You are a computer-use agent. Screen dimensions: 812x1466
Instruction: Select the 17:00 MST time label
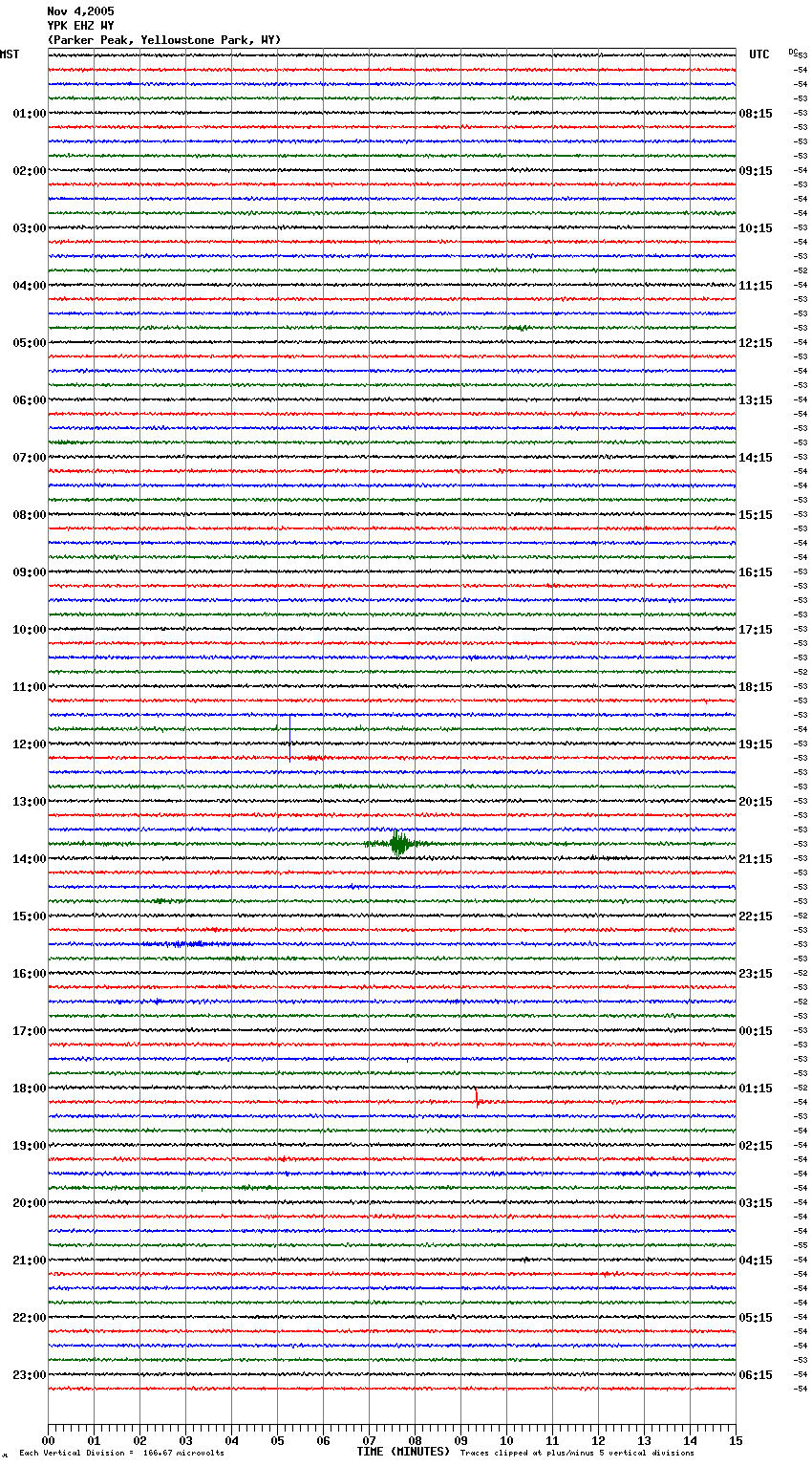[x=30, y=1031]
